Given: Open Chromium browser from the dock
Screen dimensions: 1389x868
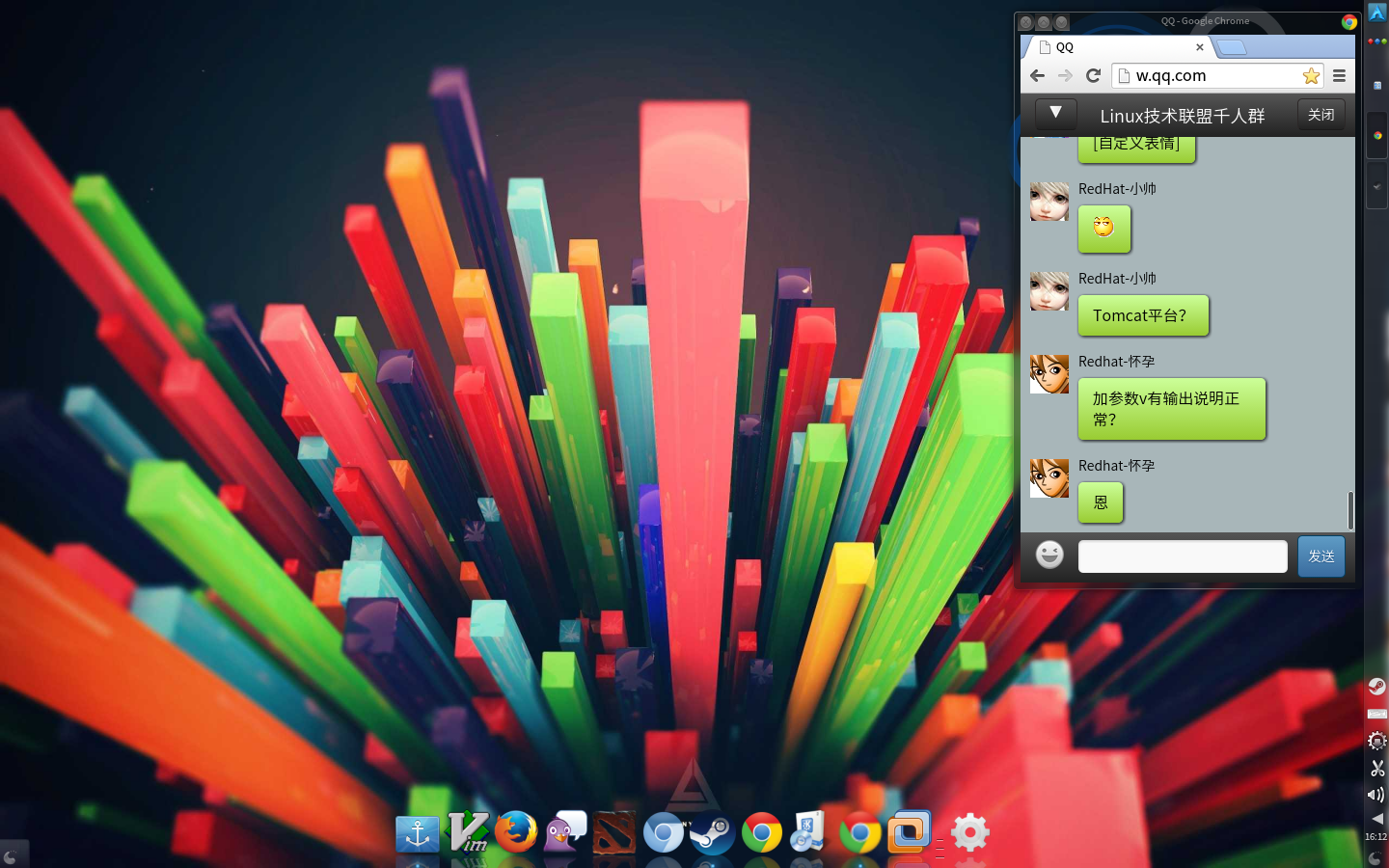Looking at the screenshot, I should pos(664,833).
